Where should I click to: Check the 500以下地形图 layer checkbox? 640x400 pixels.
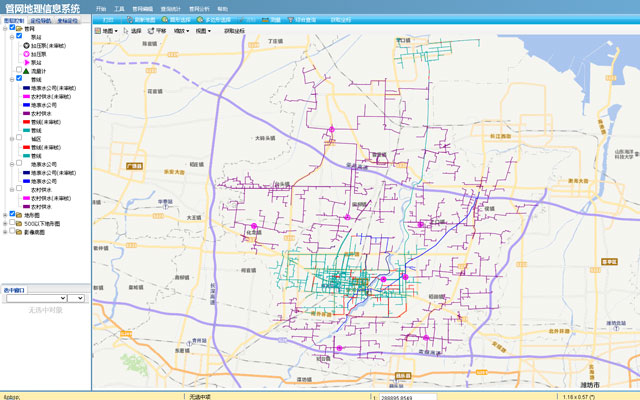[13, 222]
